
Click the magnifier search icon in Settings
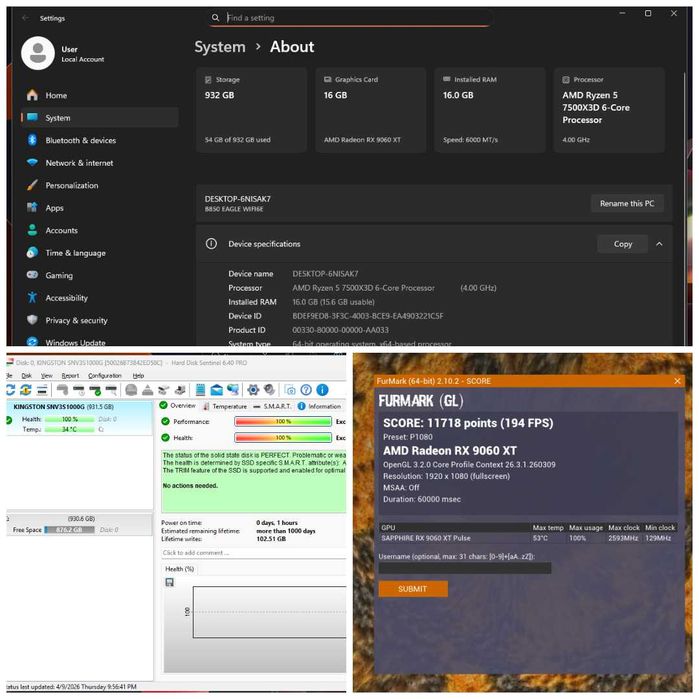coord(216,18)
